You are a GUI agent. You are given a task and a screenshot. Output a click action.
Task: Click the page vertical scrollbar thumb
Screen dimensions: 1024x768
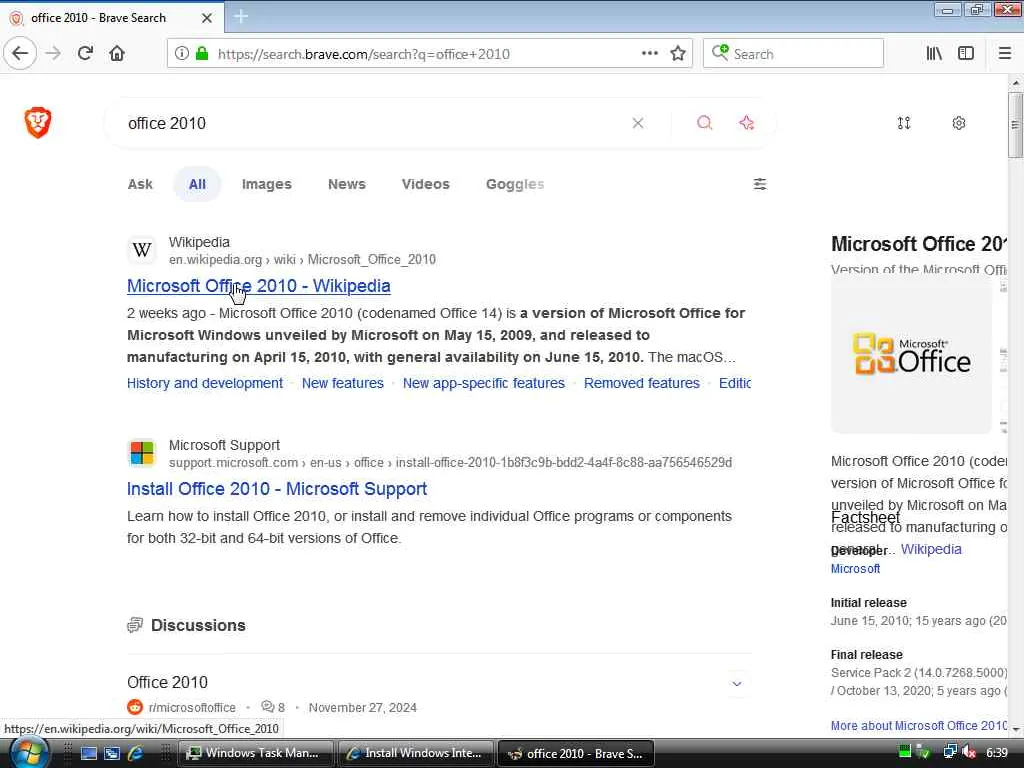tap(1015, 125)
